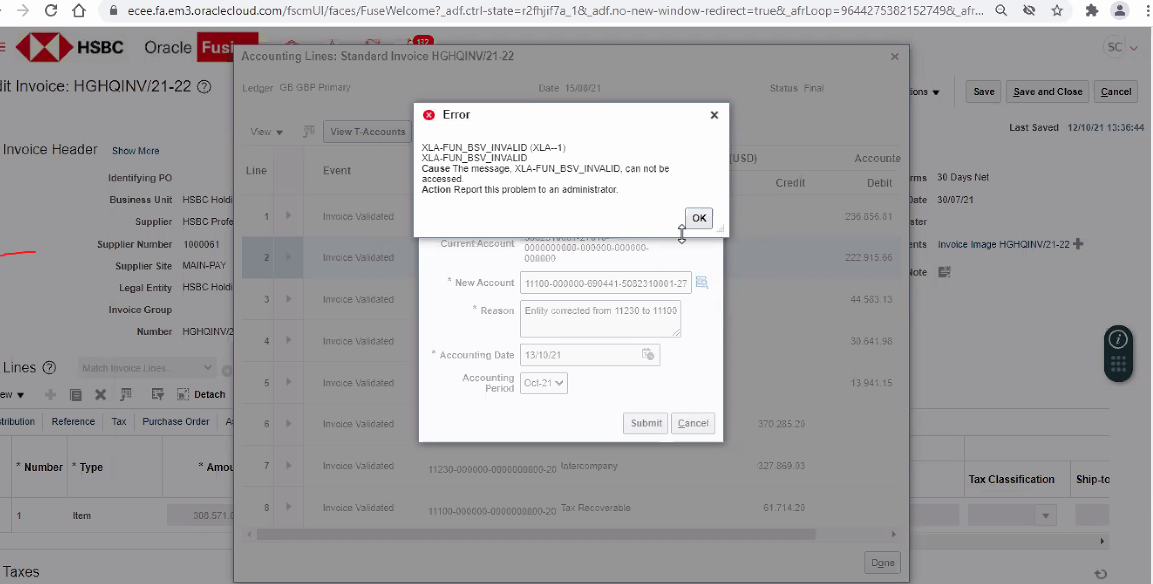This screenshot has width=1153, height=584.
Task: Click the Note icon in the invoice header
Action: pyautogui.click(x=944, y=272)
